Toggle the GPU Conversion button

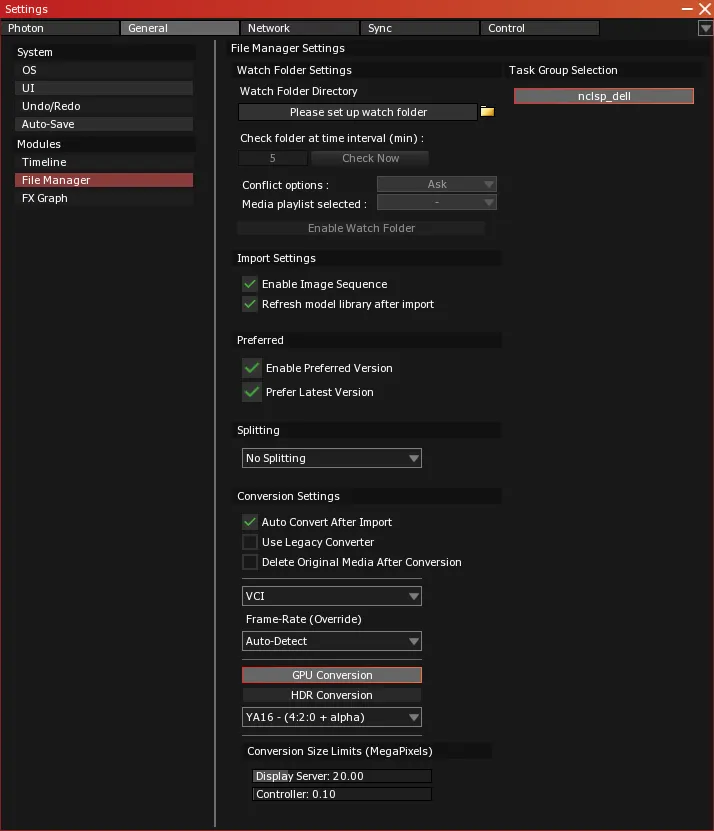[x=332, y=675]
